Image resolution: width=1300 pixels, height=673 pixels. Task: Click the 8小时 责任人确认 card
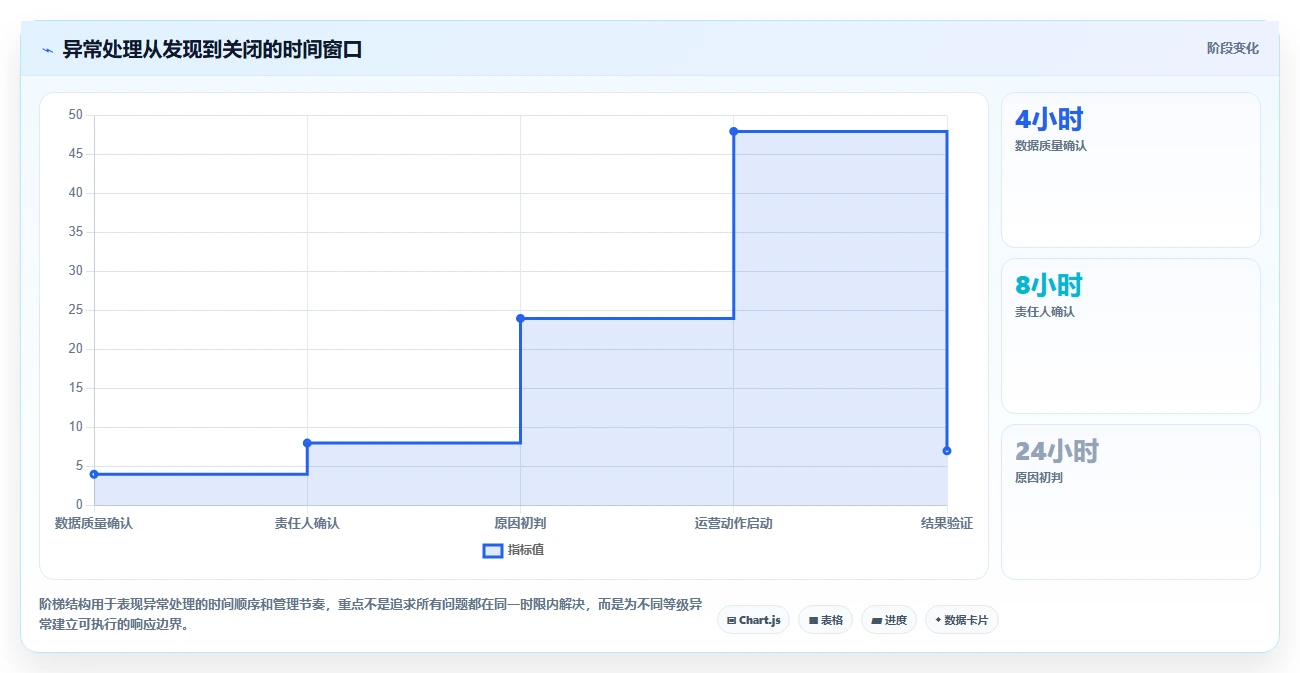coord(1130,336)
